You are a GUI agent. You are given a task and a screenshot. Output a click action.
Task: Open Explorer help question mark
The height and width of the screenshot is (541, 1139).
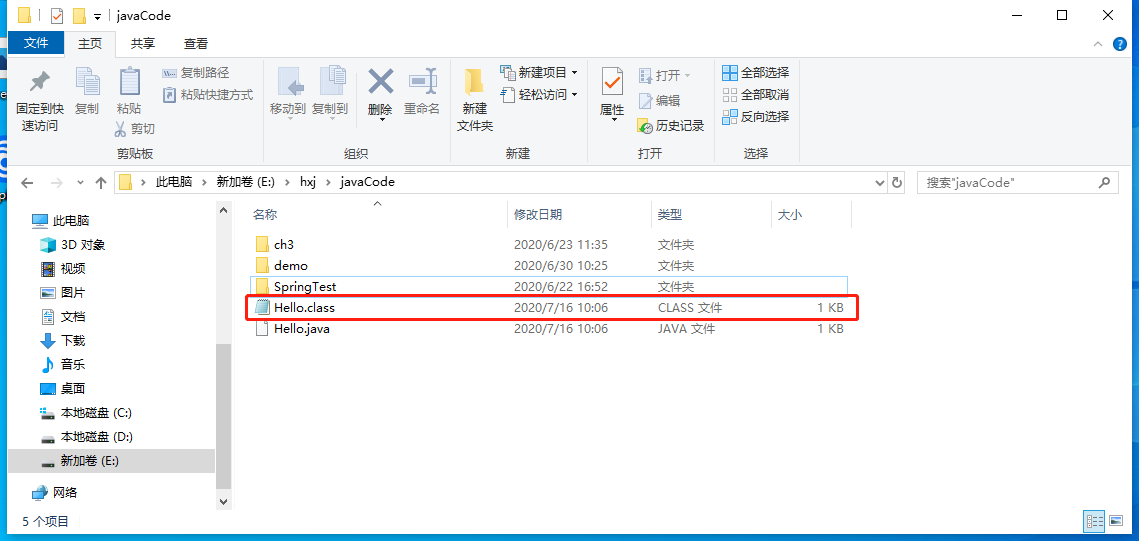(x=1120, y=44)
